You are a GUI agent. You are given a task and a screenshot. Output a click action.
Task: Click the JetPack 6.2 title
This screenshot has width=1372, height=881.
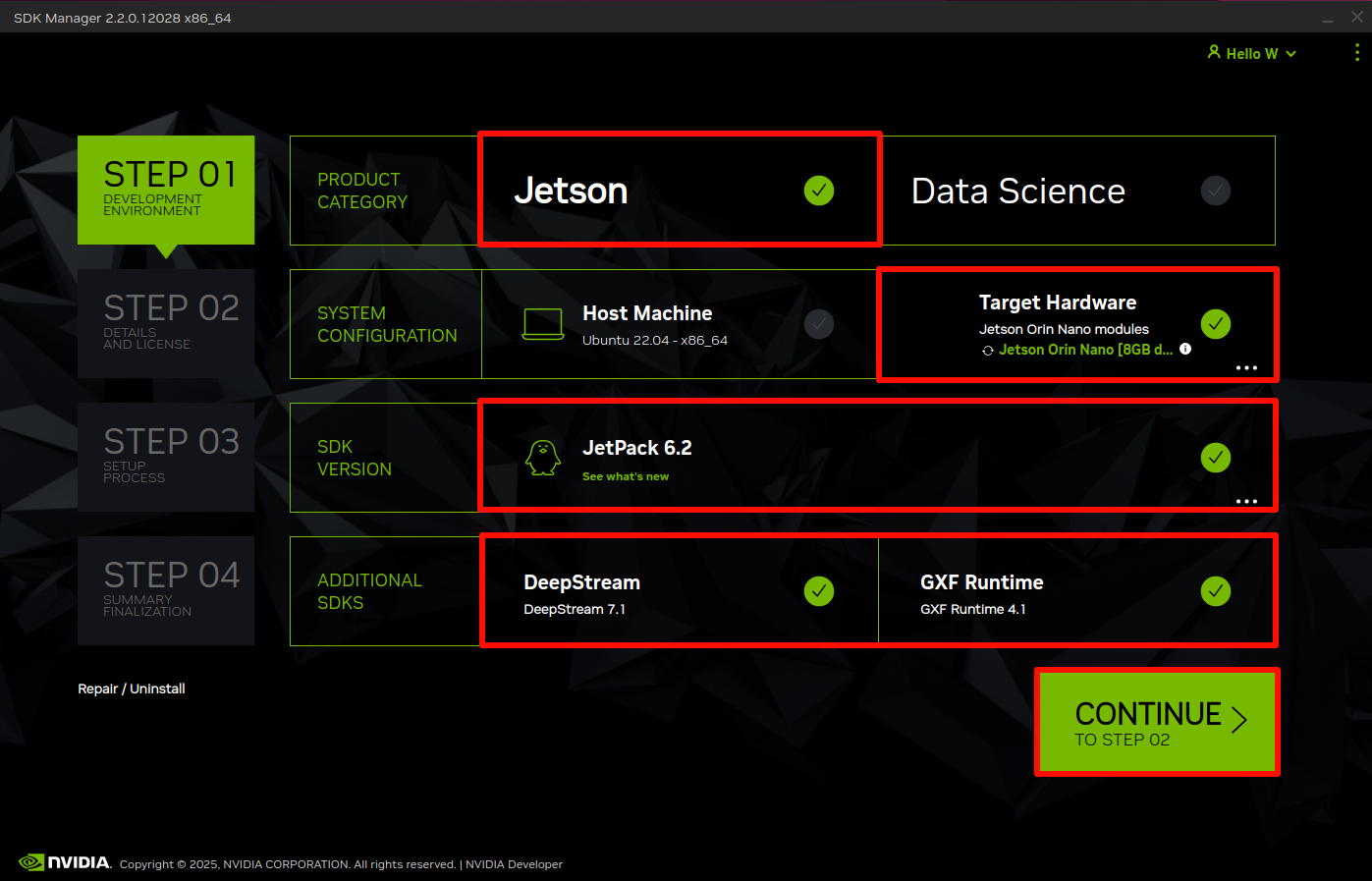[x=637, y=448]
